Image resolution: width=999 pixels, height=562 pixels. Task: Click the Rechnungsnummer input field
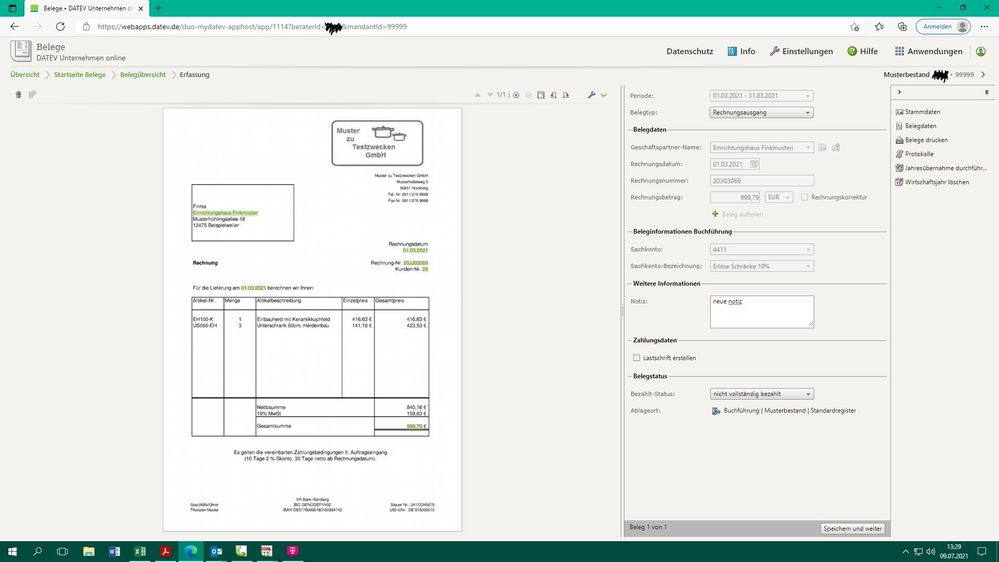(x=761, y=181)
